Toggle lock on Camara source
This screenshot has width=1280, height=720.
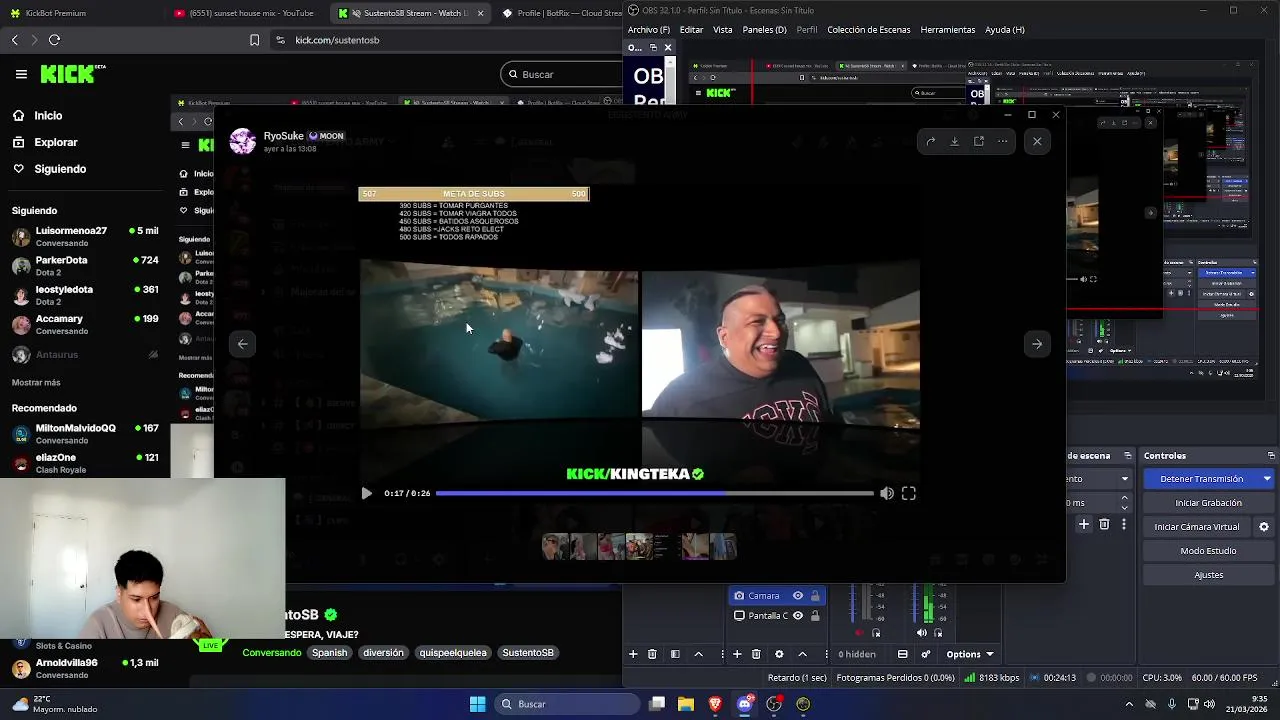coord(815,596)
